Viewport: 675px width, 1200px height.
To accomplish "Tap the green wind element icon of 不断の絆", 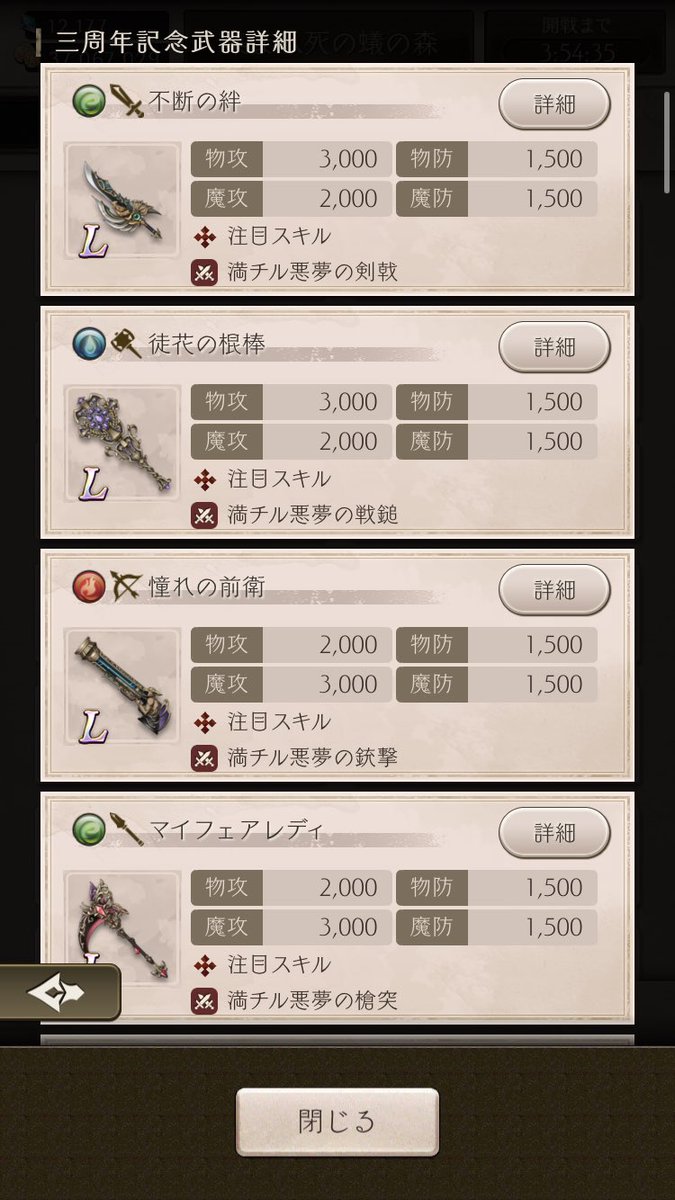I will tap(89, 101).
